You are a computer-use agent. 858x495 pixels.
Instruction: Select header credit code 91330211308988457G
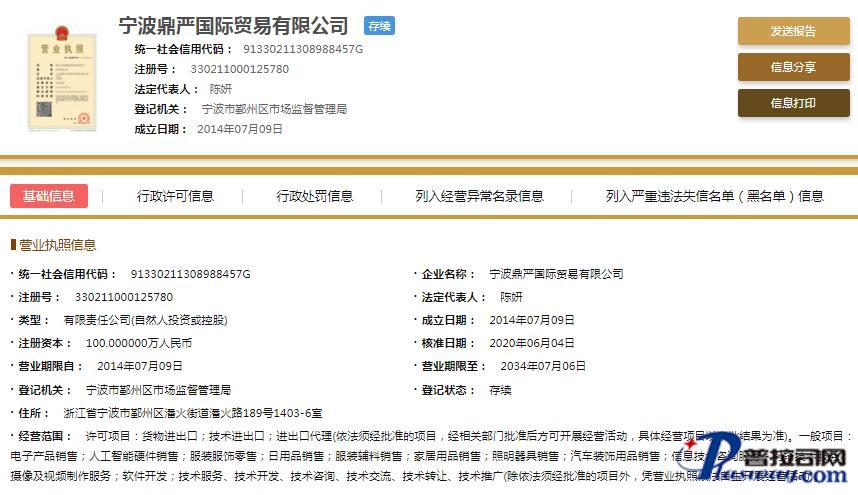coord(303,49)
